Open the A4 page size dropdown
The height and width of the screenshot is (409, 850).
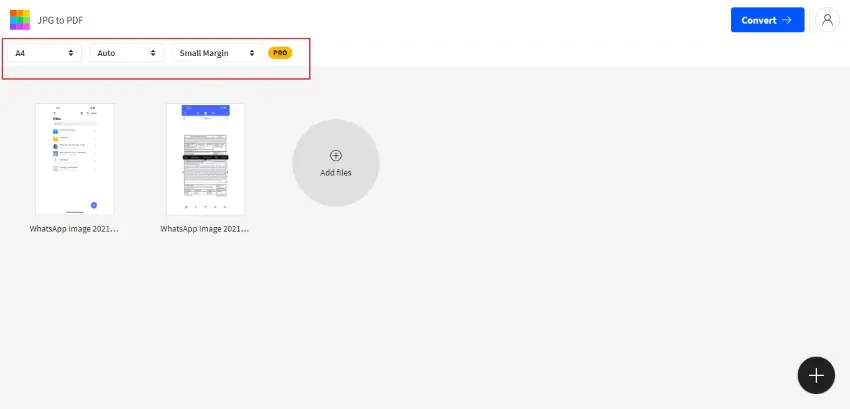pos(44,53)
